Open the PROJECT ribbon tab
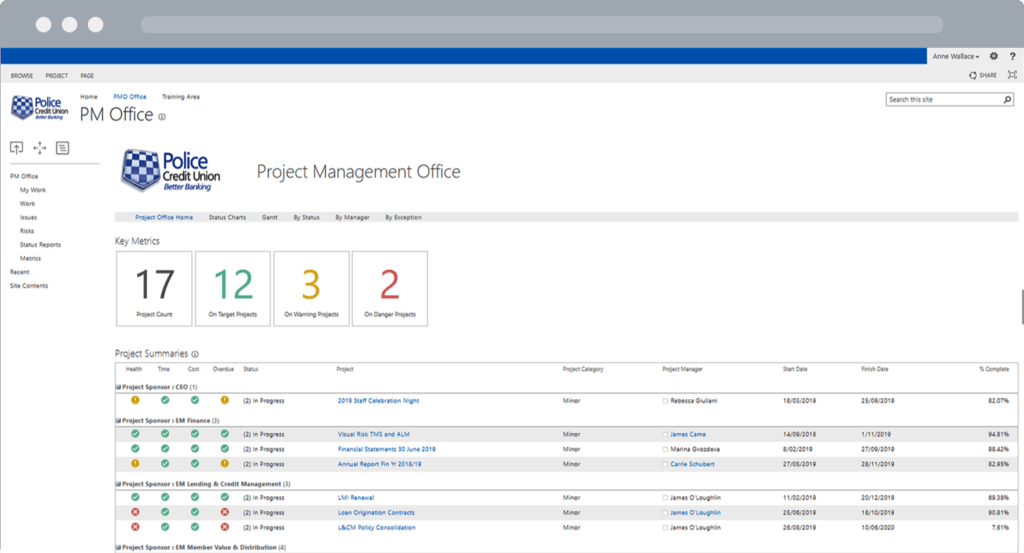The width and height of the screenshot is (1024, 553). coord(56,75)
